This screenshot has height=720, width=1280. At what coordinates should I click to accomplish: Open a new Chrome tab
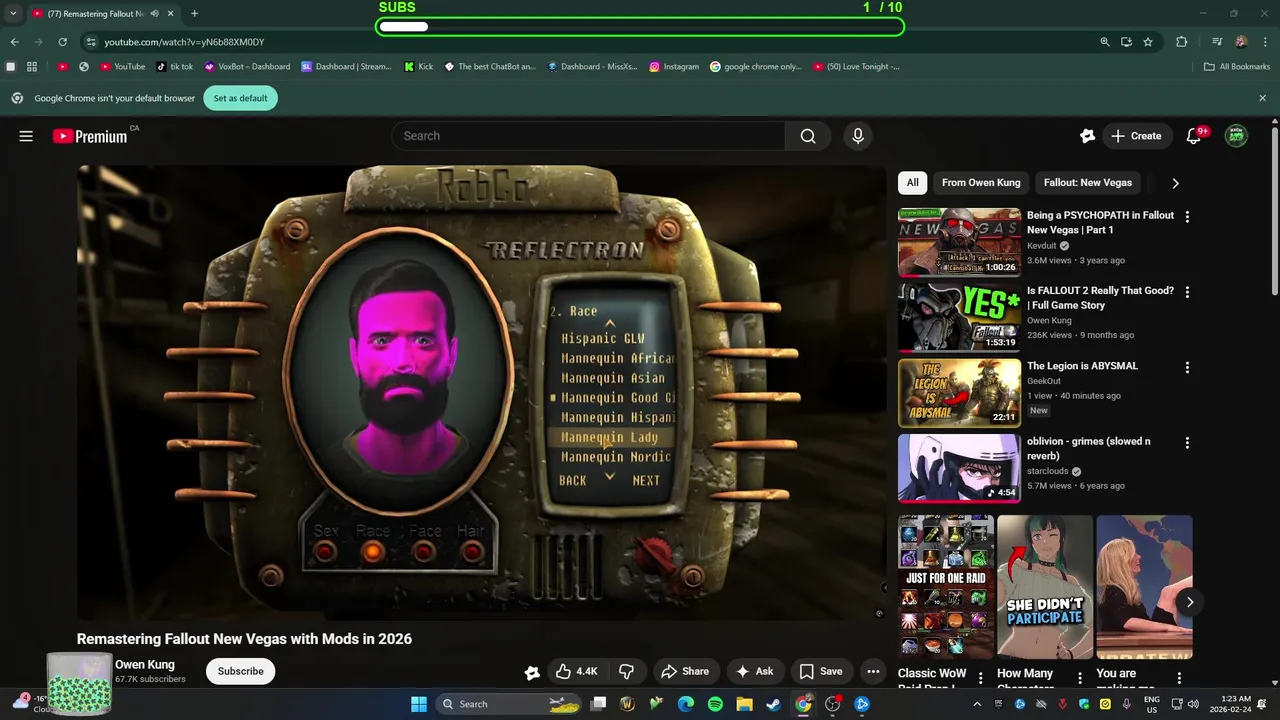[x=194, y=14]
